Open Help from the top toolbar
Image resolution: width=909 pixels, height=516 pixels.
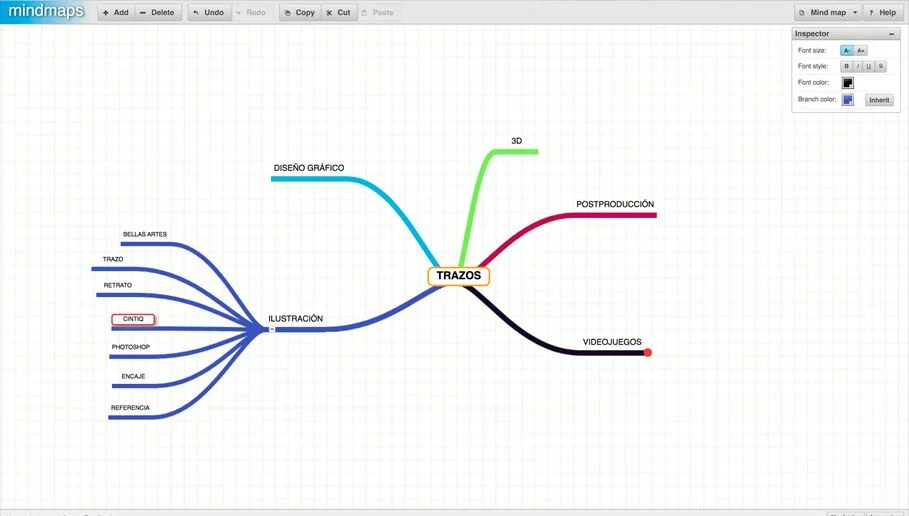coord(881,13)
